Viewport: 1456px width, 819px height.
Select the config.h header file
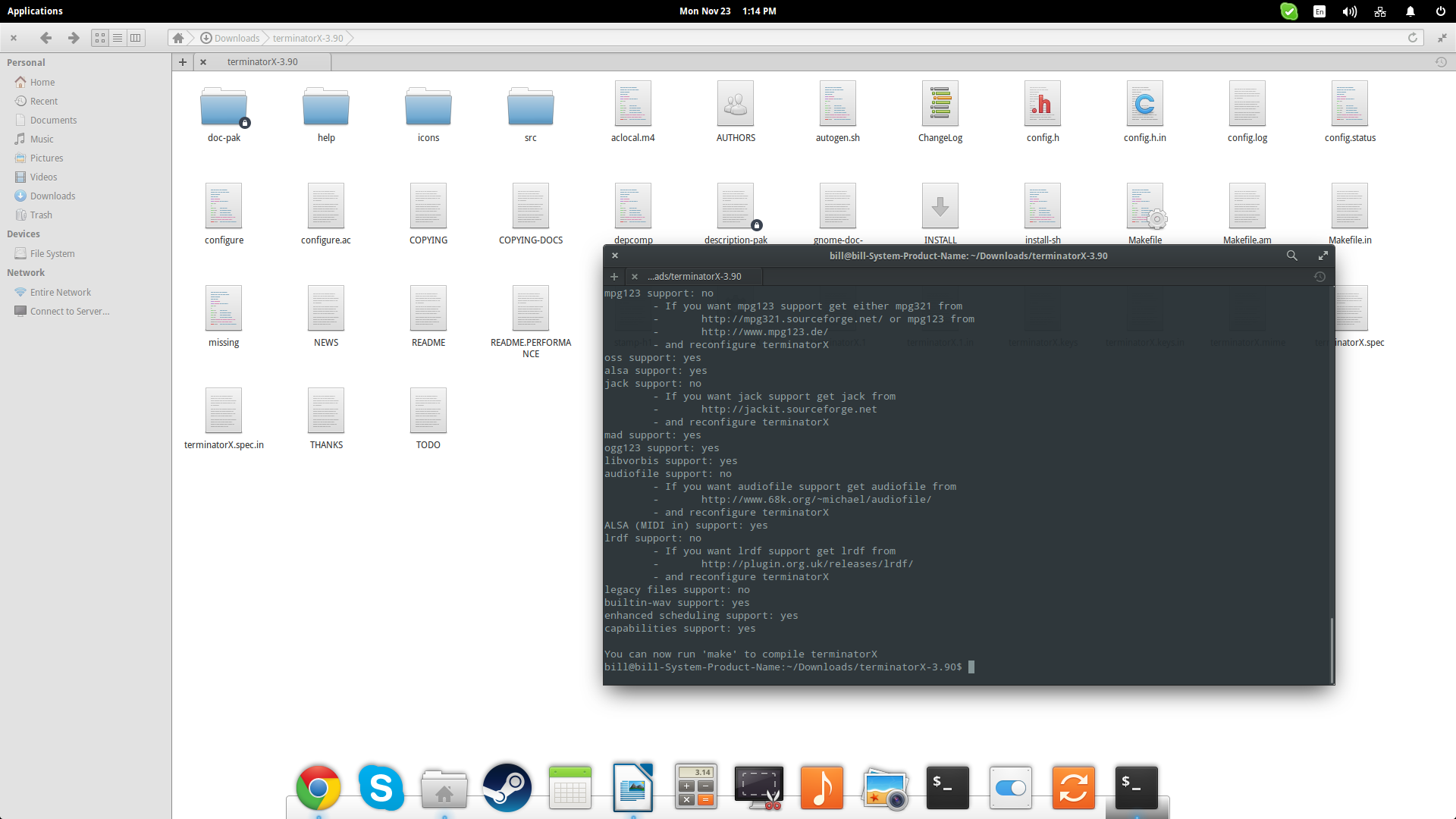[x=1043, y=112]
